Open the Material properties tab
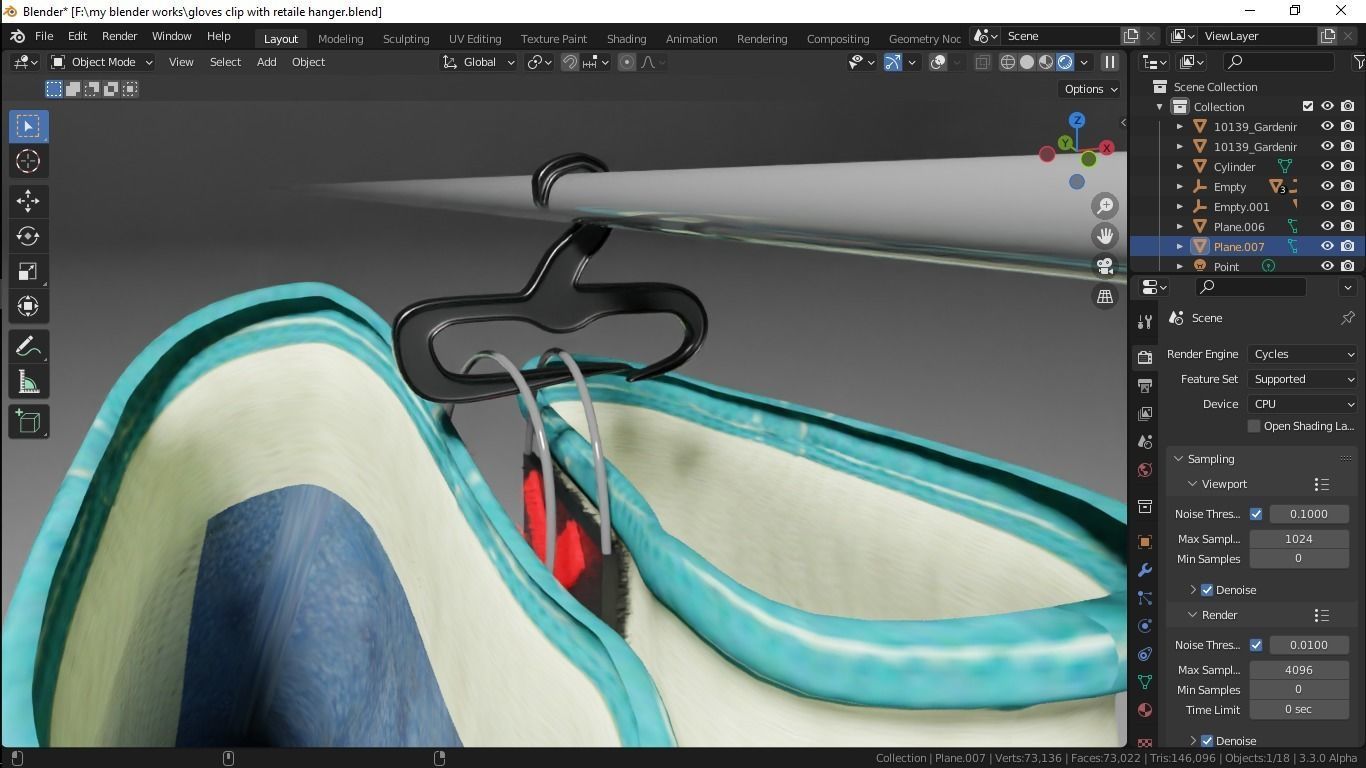 pos(1145,710)
